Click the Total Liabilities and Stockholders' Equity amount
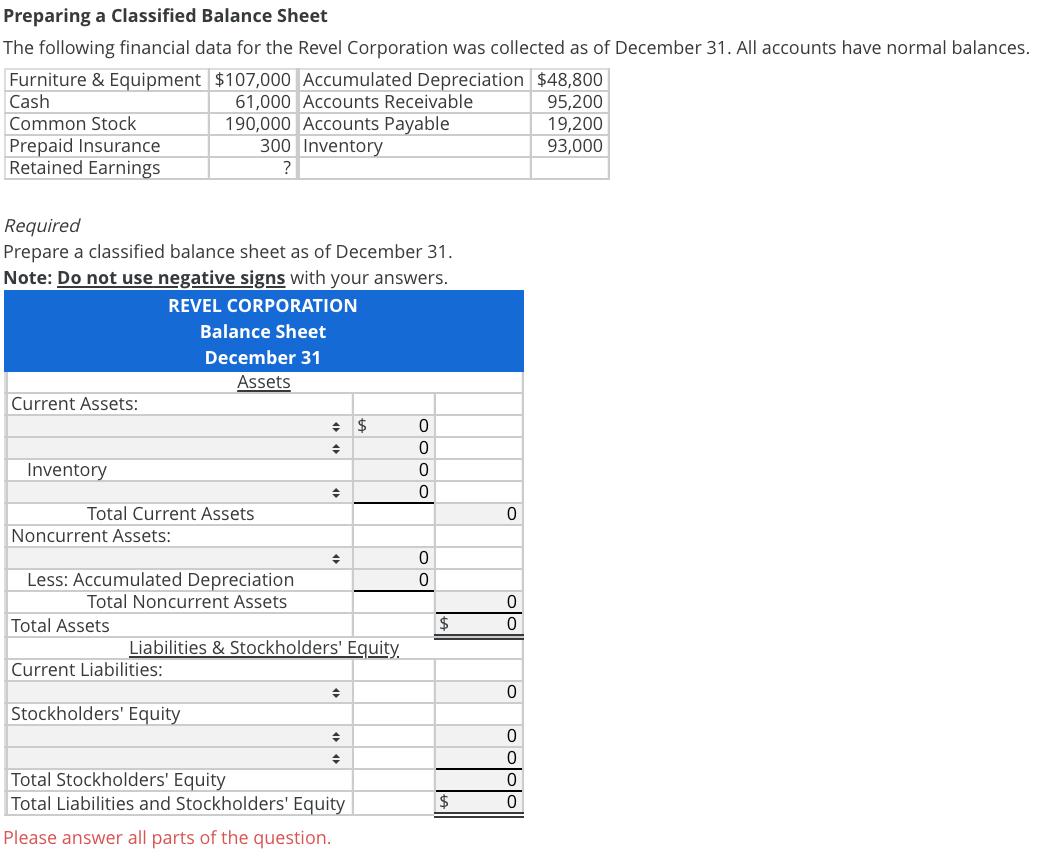The image size is (1046, 864). (478, 801)
